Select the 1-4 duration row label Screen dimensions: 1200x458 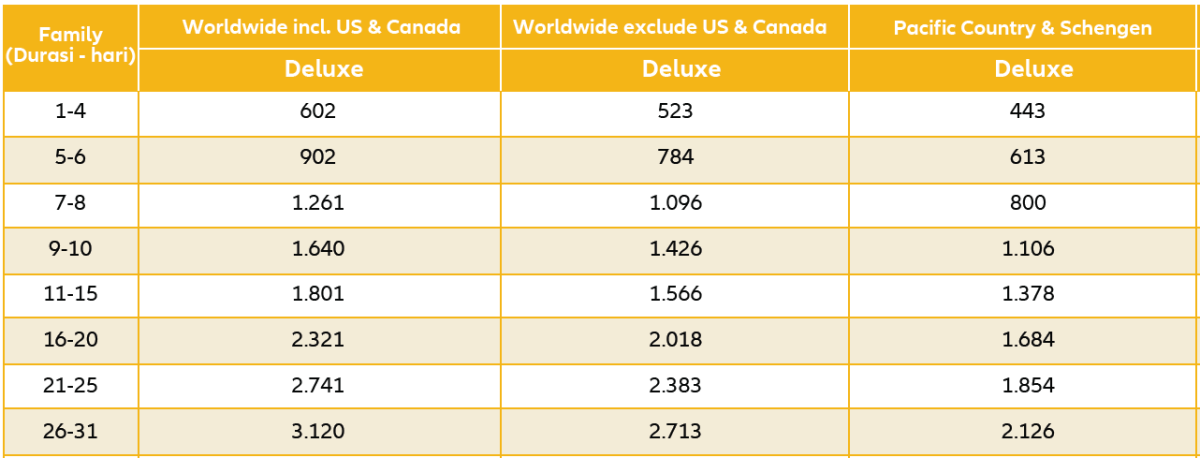70,112
